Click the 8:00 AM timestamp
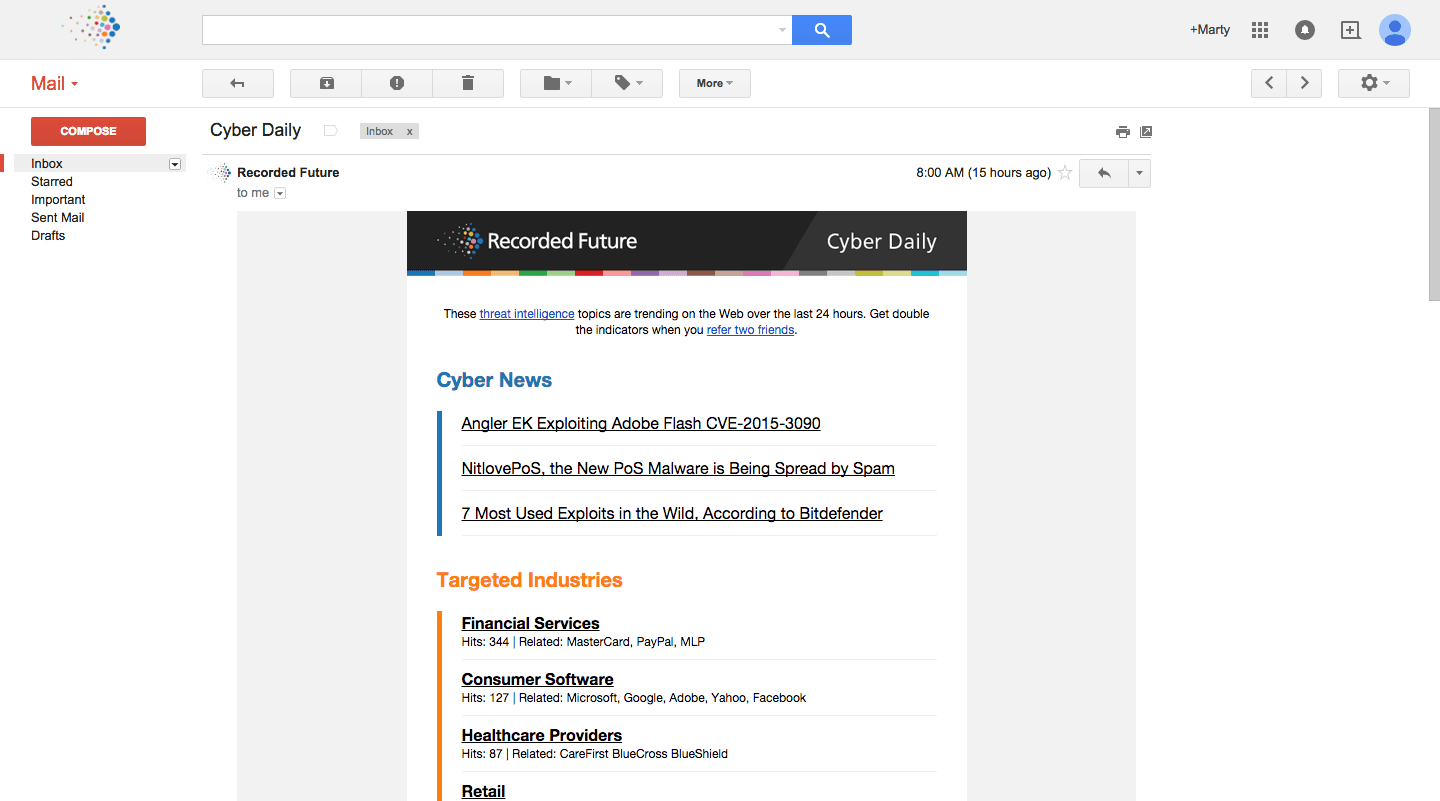The width and height of the screenshot is (1440, 801). click(983, 173)
